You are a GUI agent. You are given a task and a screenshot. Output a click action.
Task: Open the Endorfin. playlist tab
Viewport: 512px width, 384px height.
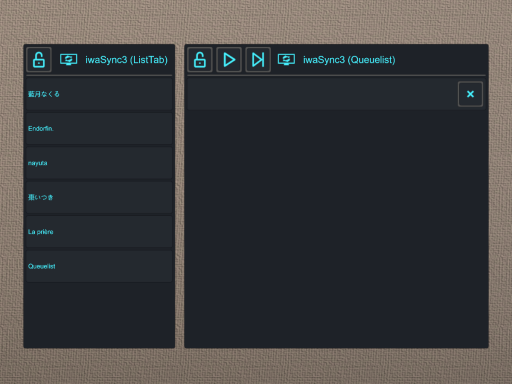click(99, 129)
